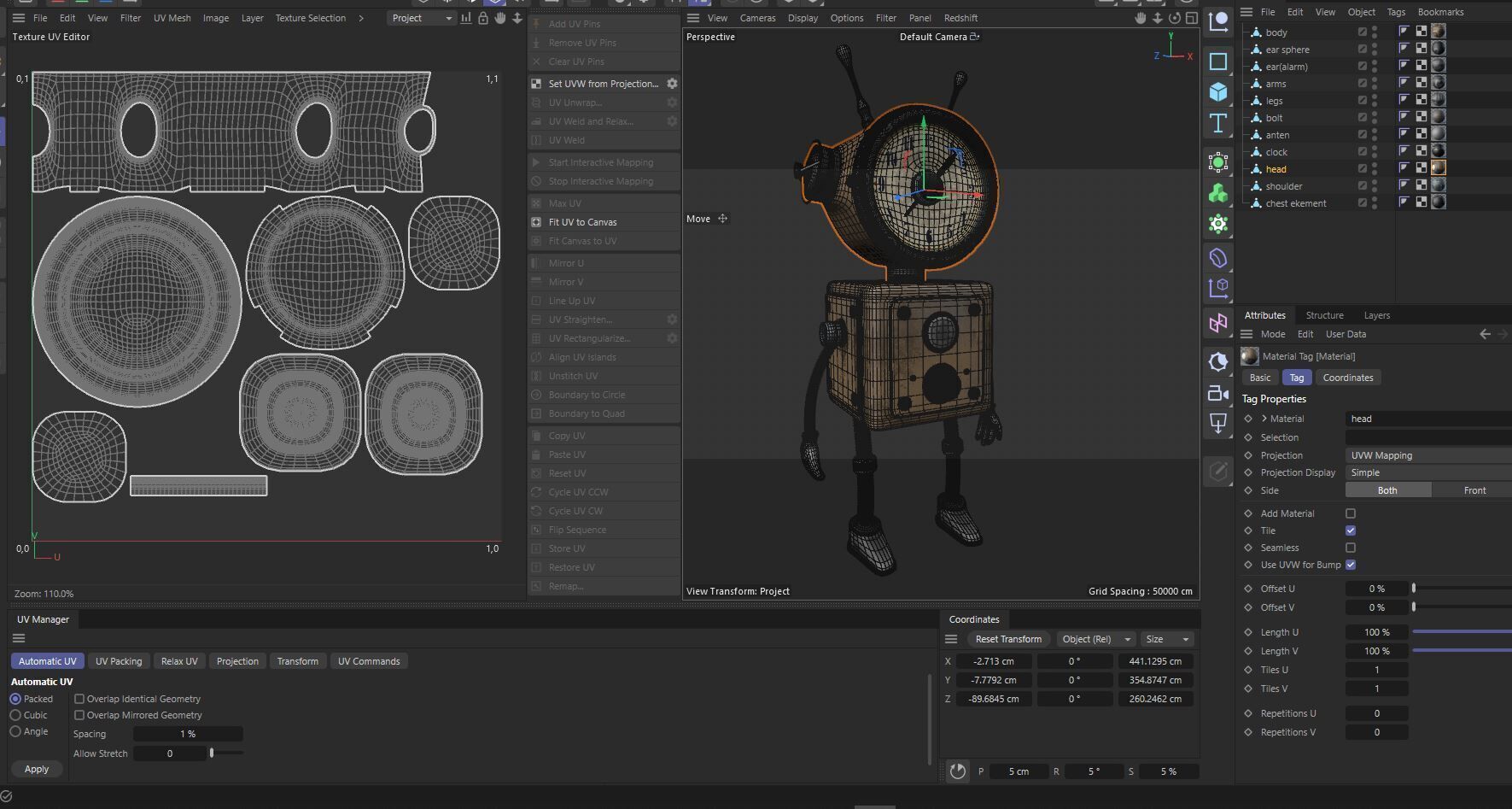Open the Coordinates panel hamburger menu
Image resolution: width=1512 pixels, height=809 pixels.
point(951,639)
